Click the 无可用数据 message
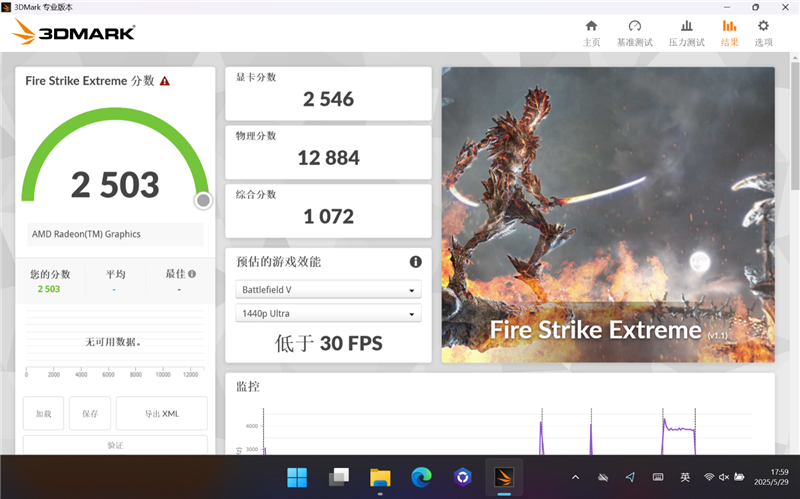 pos(113,342)
